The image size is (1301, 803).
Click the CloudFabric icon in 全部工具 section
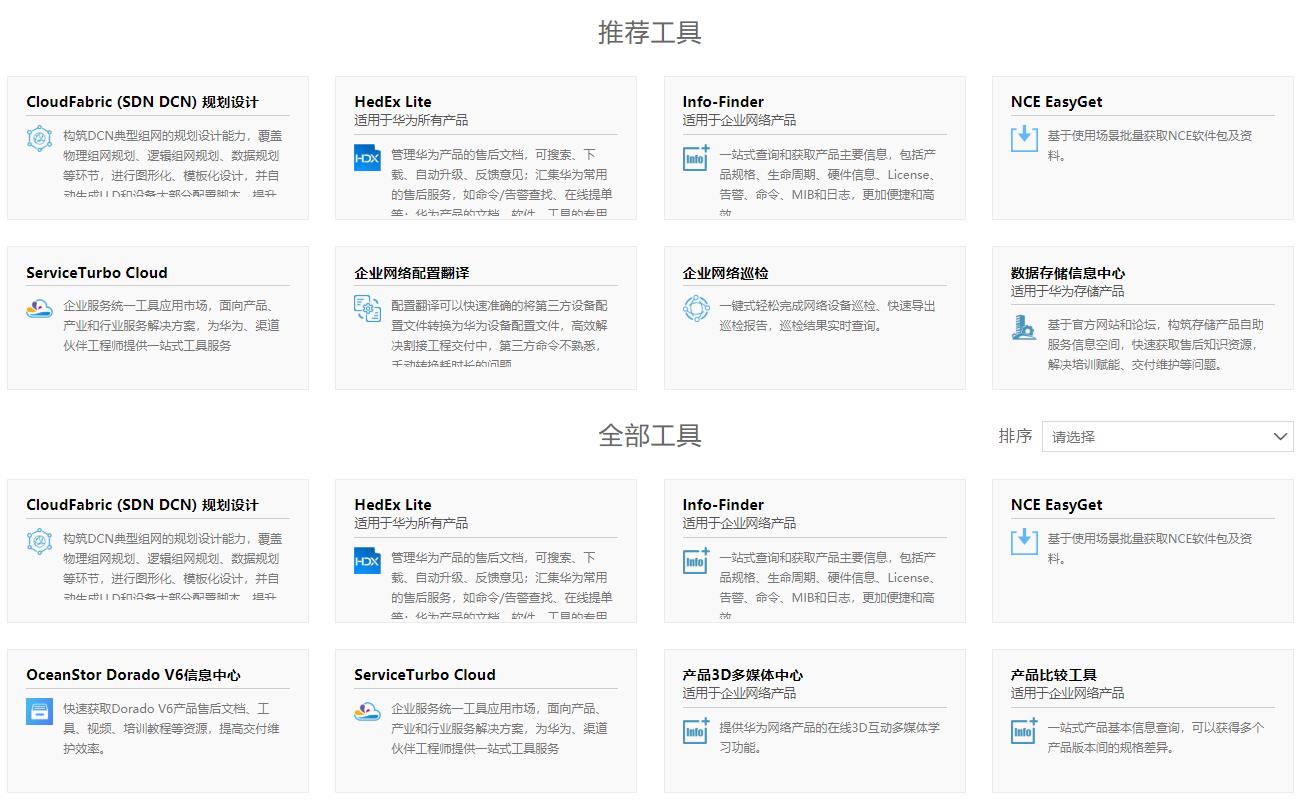click(40, 541)
